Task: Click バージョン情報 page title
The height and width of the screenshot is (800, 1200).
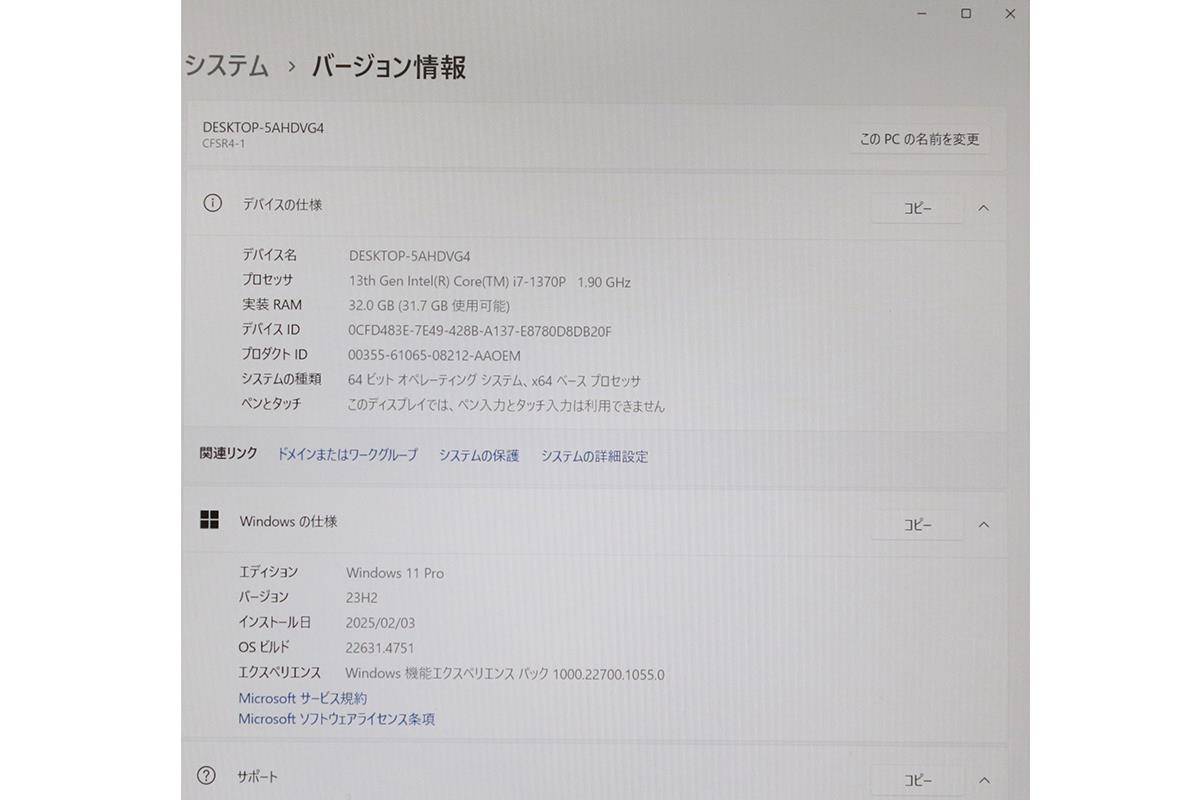Action: coord(389,67)
